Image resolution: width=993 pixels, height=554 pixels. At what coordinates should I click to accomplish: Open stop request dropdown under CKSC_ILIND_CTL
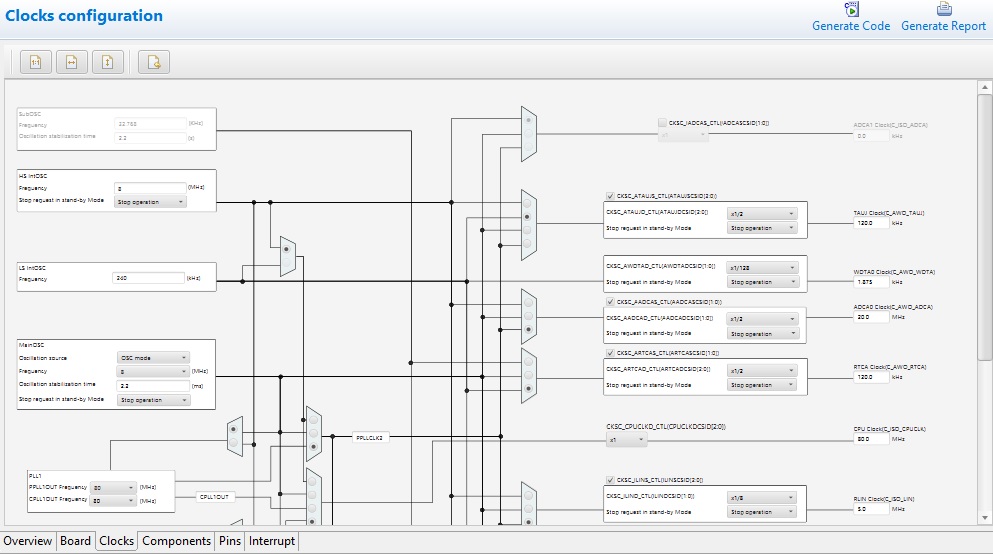tap(762, 512)
